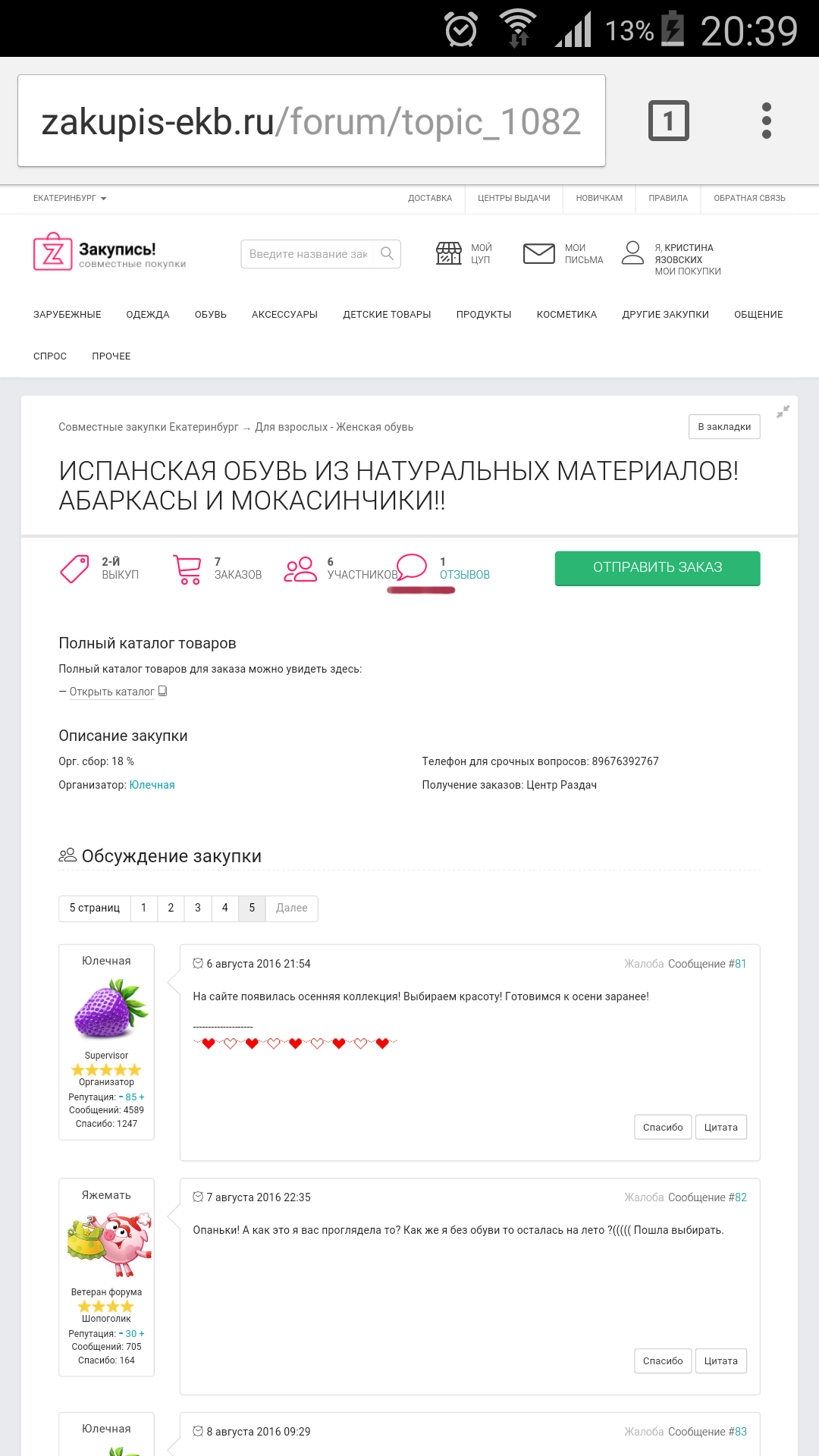The width and height of the screenshot is (819, 1456).
Task: Expand the Екатеринбург city dropdown
Action: 70,199
